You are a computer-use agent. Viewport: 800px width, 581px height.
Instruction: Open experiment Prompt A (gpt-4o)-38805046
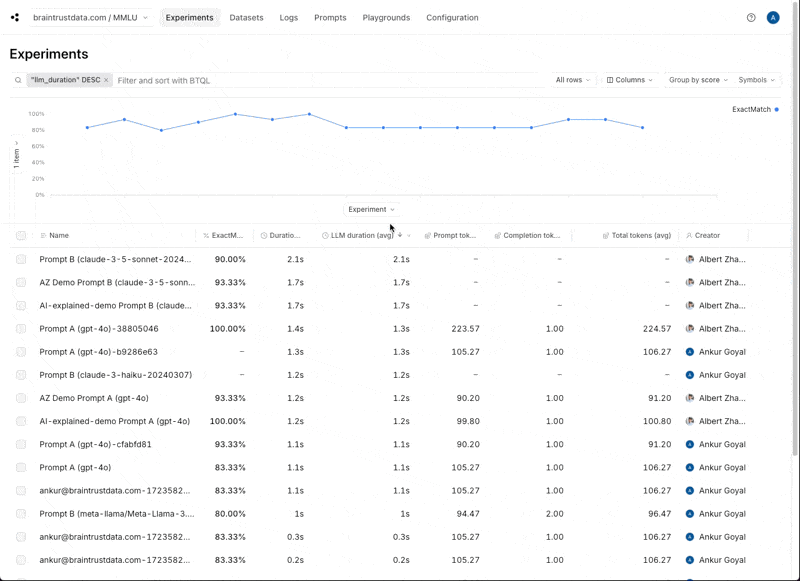click(x=99, y=329)
